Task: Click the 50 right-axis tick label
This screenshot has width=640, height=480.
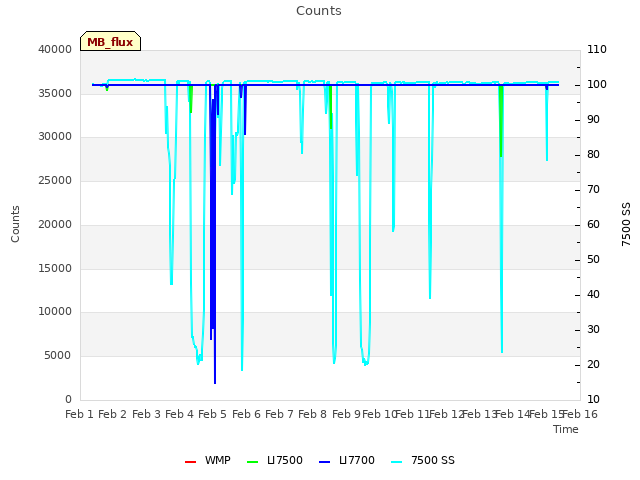Action: pos(593,260)
